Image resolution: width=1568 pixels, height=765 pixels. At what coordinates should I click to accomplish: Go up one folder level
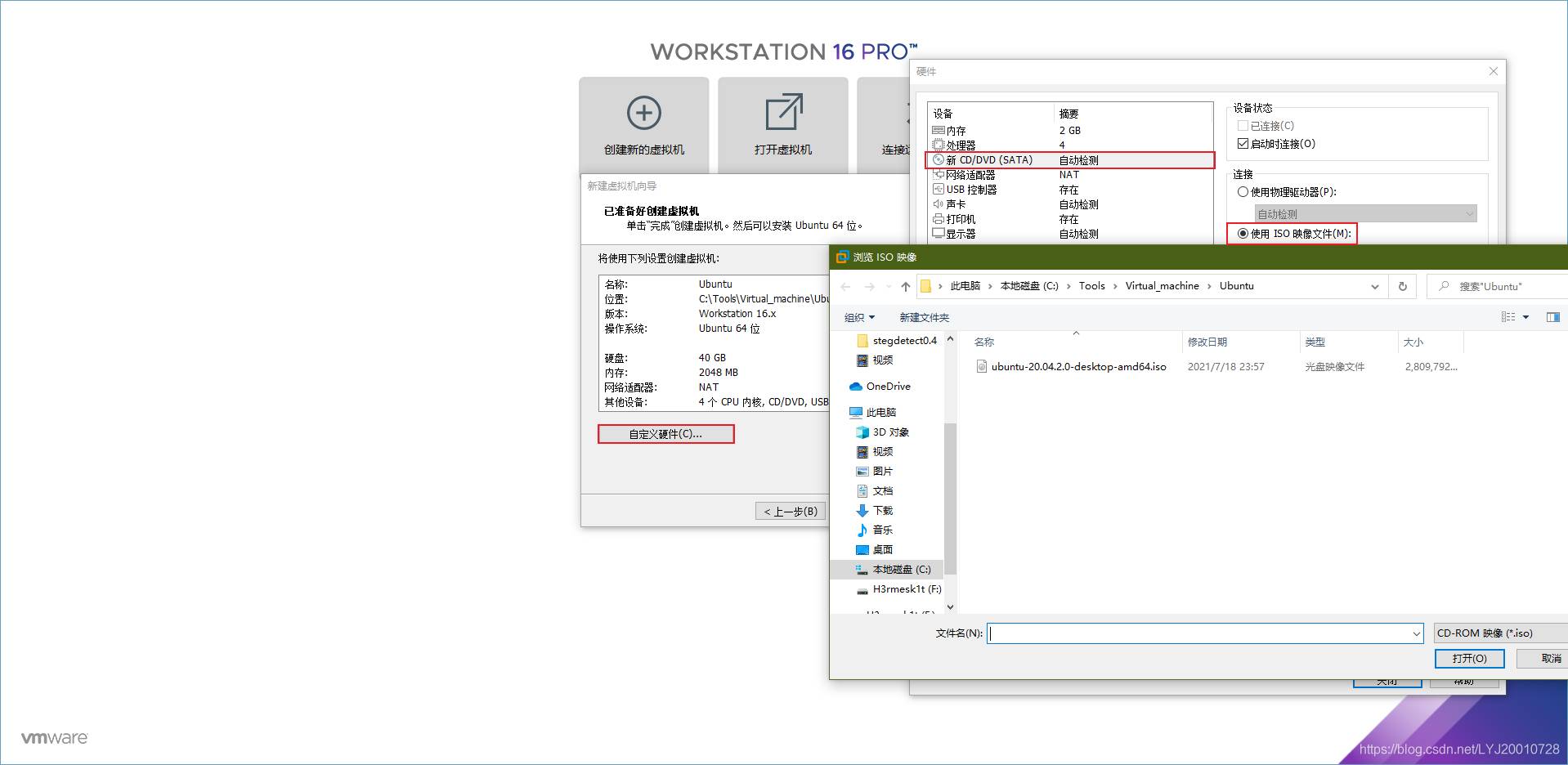tap(905, 286)
